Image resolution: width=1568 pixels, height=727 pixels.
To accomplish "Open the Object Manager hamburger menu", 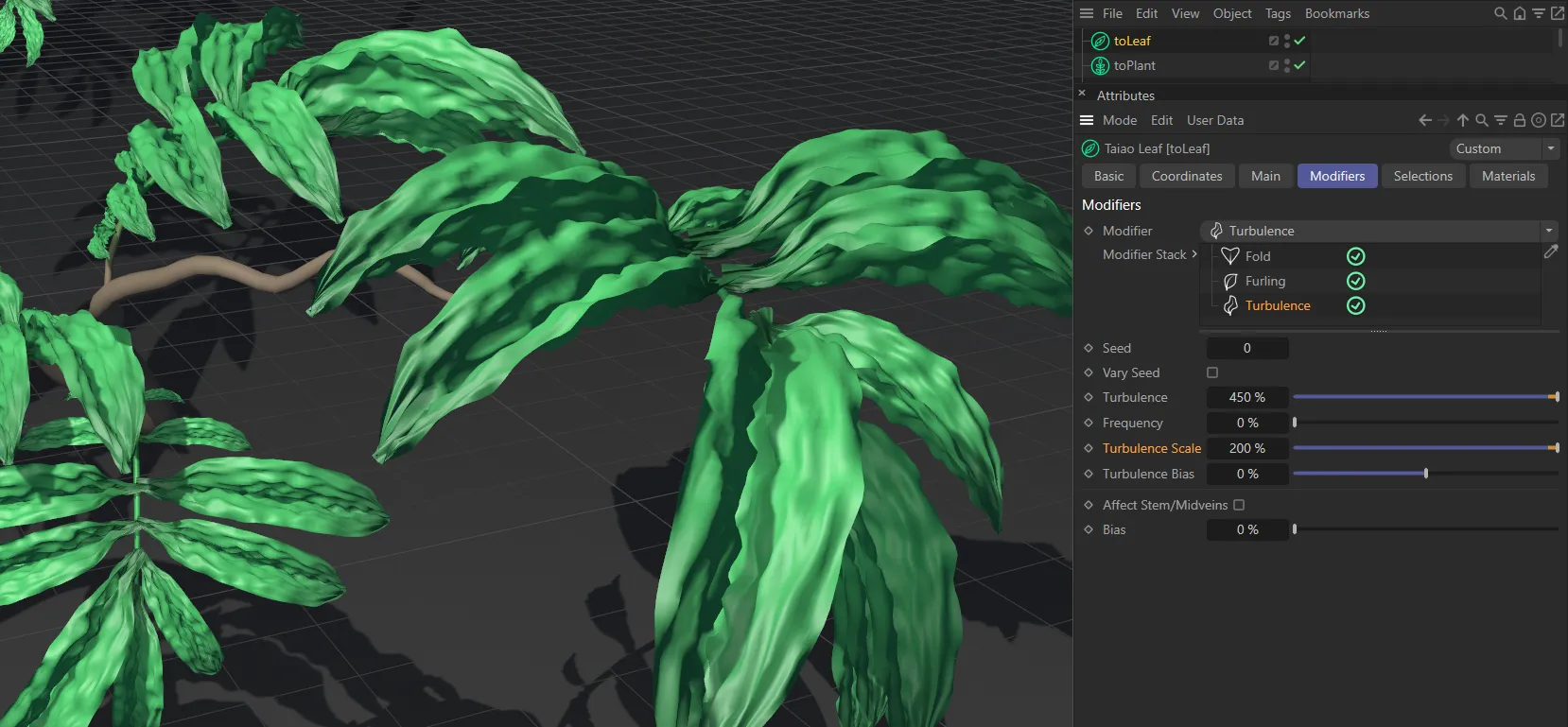I will (1087, 13).
